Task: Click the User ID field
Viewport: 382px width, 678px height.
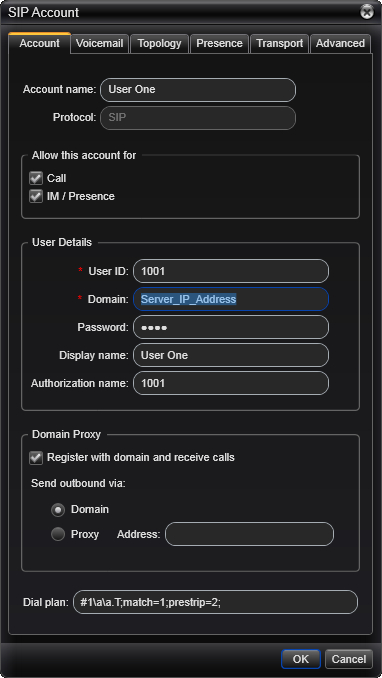Action: click(231, 271)
